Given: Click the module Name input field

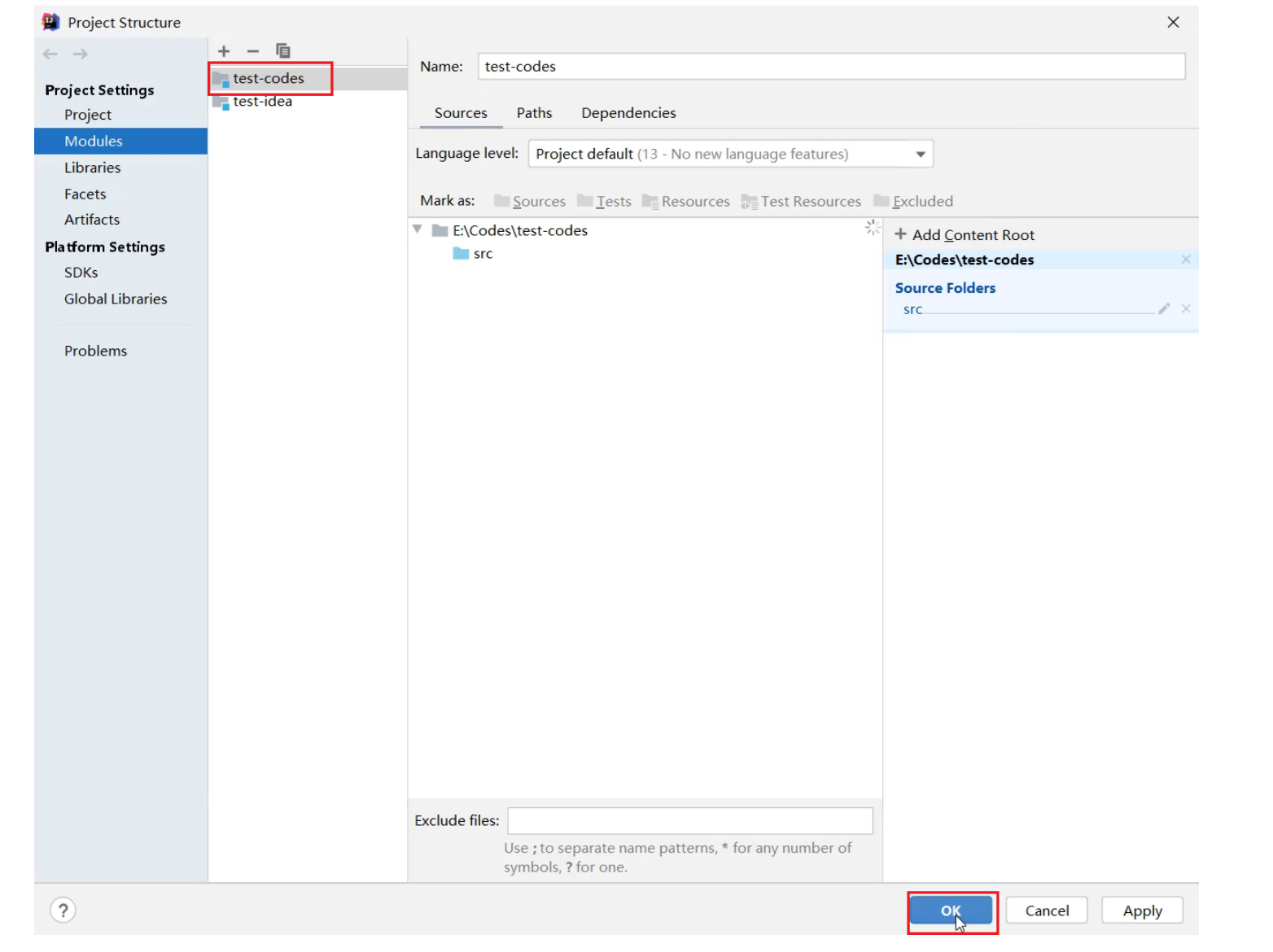Looking at the screenshot, I should pyautogui.click(x=831, y=67).
